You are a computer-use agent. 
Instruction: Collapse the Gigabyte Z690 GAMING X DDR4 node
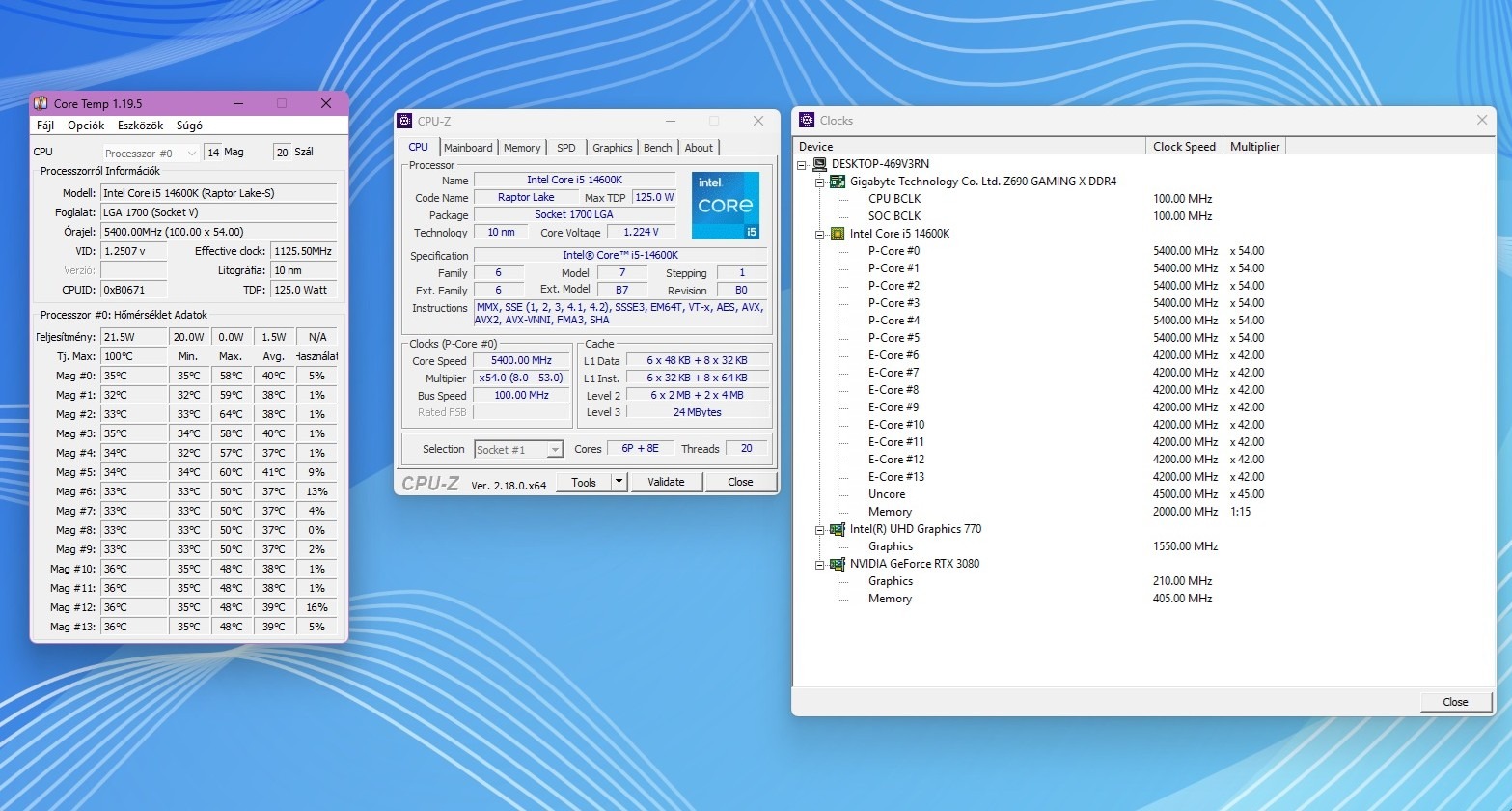click(820, 182)
